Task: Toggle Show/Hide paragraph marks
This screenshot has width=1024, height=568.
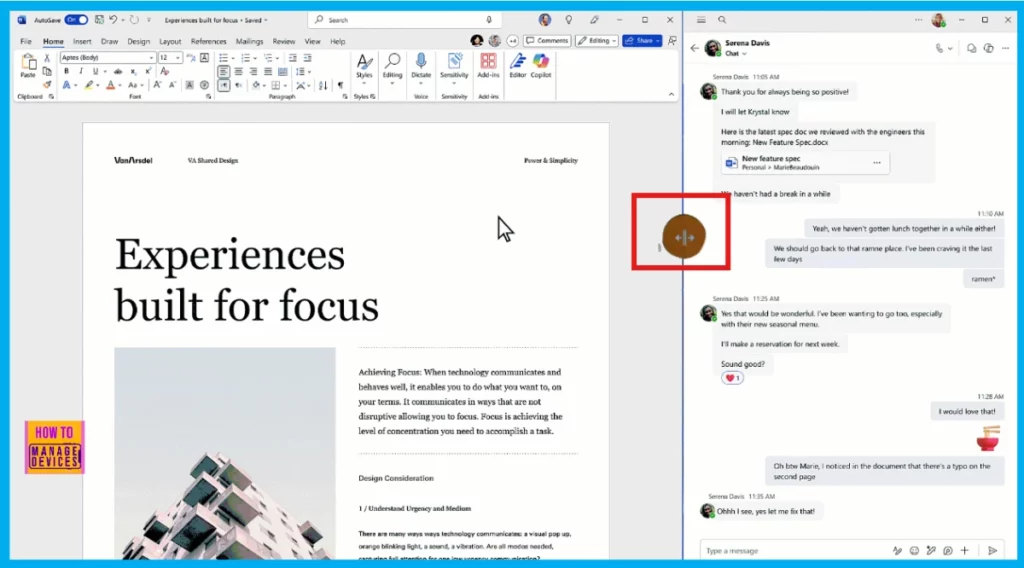Action: click(x=340, y=86)
